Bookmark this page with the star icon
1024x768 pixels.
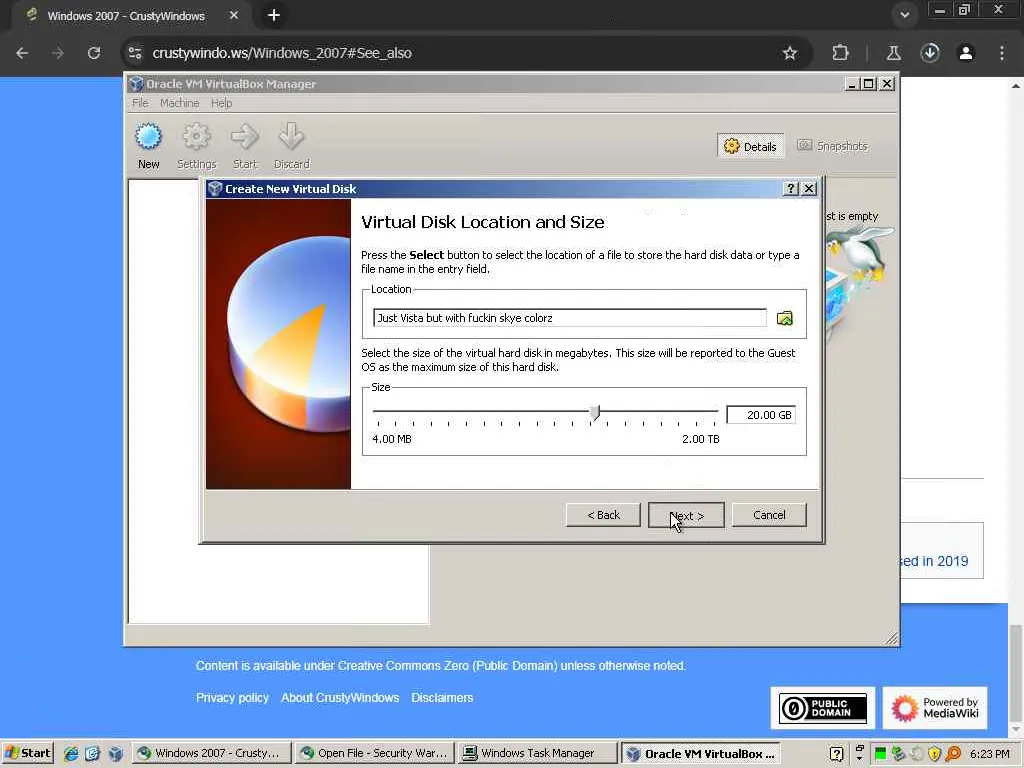(x=790, y=53)
